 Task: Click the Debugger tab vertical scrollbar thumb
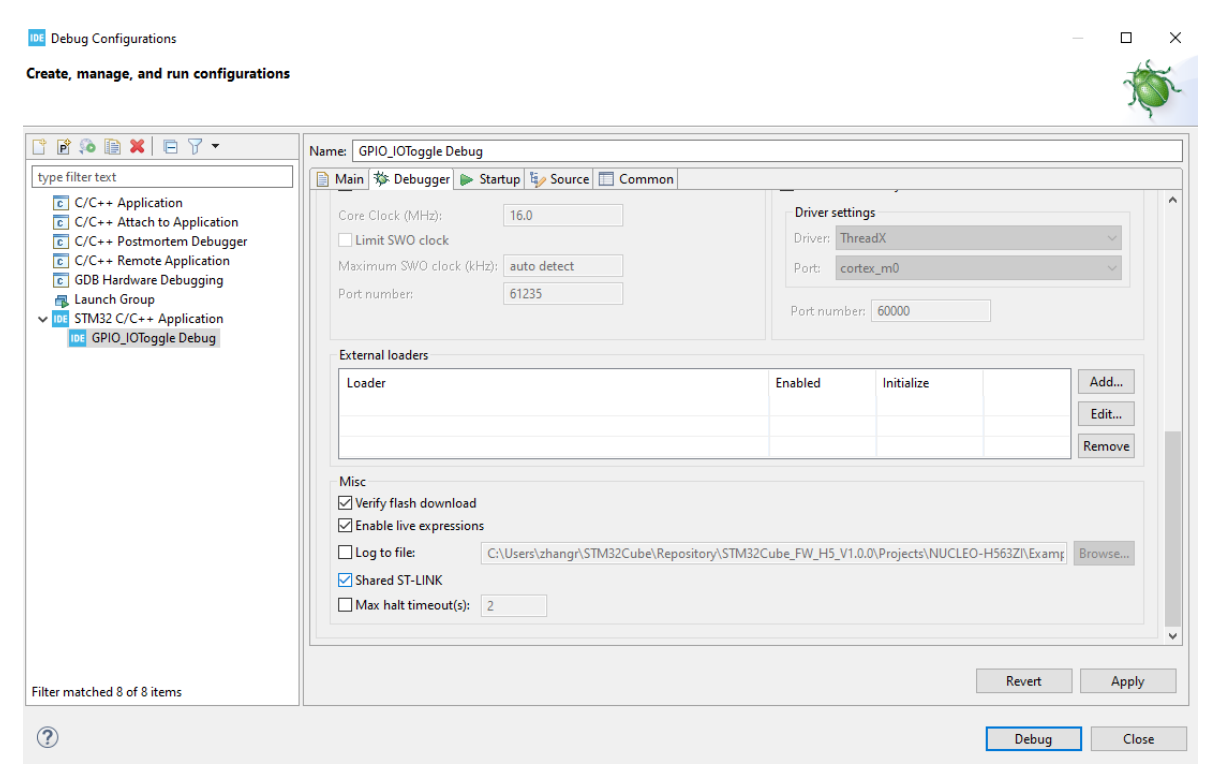tap(1173, 528)
